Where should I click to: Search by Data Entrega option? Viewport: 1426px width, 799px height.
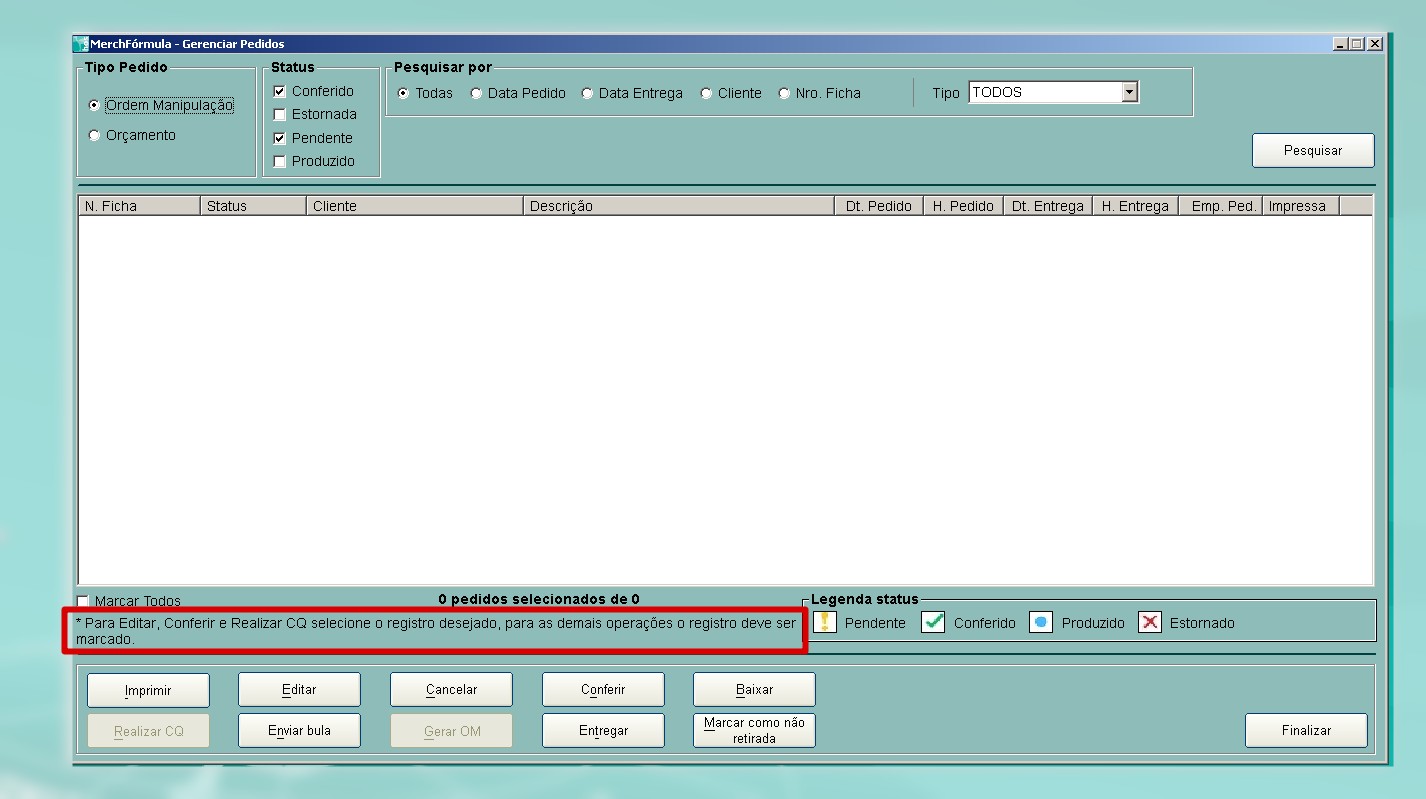tap(588, 94)
